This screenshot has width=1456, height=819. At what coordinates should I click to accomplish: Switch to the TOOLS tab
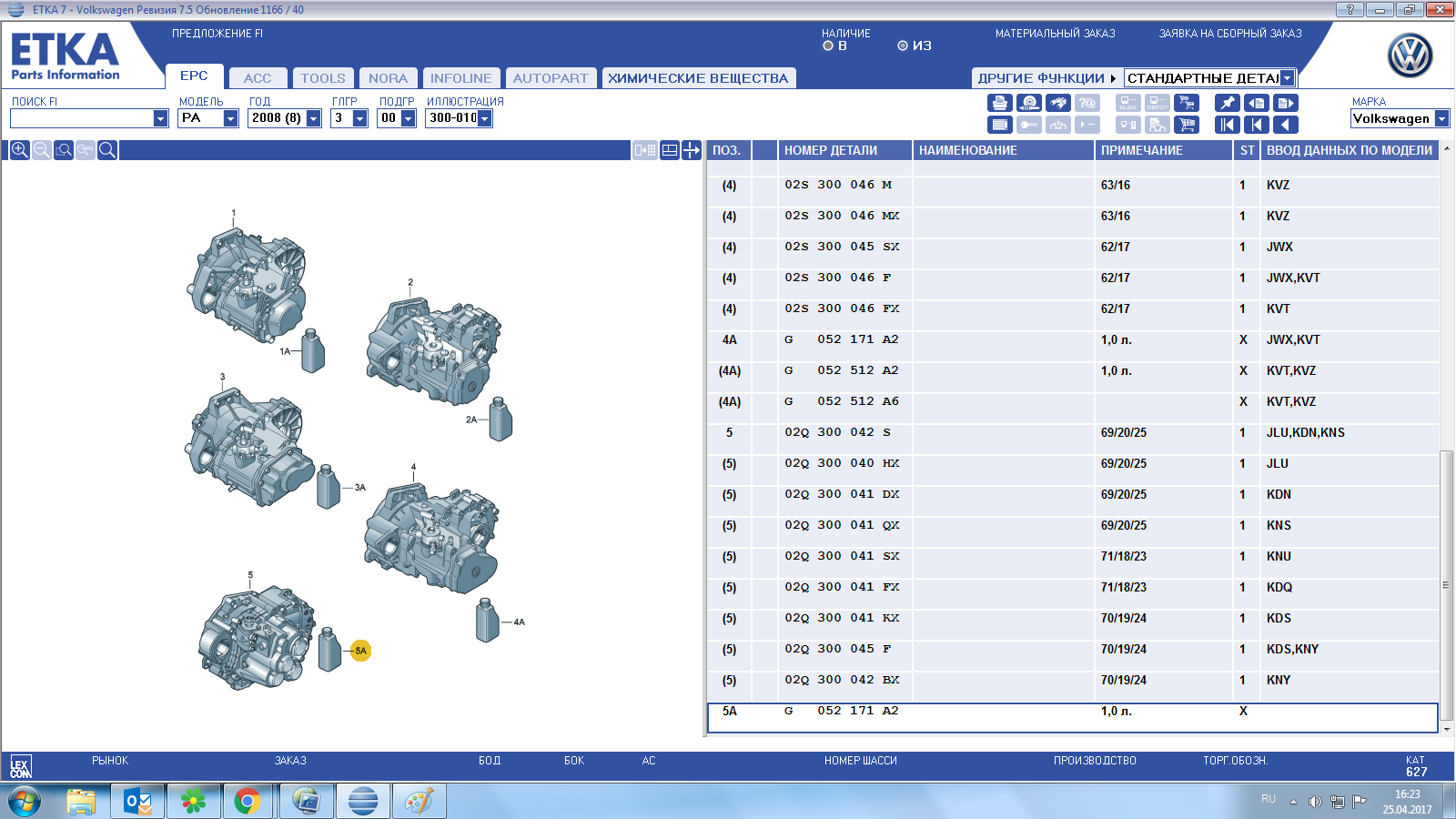(323, 78)
